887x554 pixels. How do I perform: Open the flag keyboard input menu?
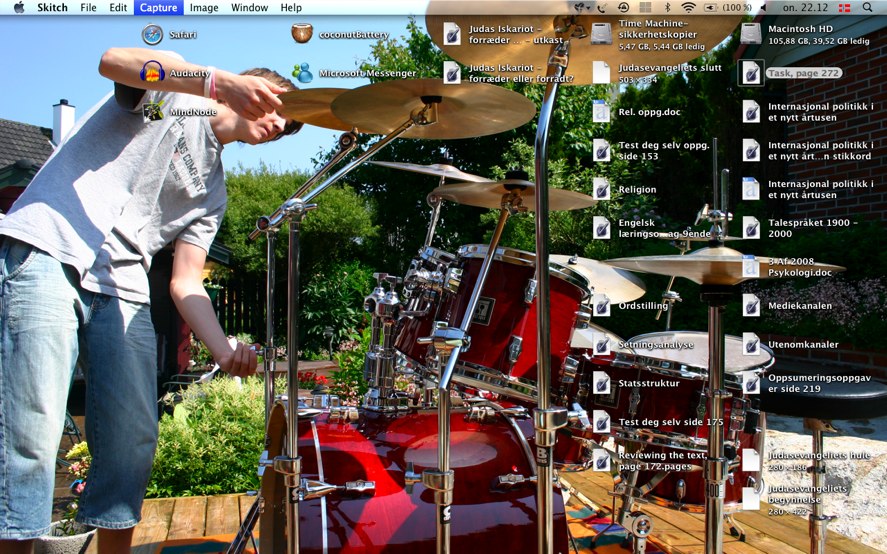(x=843, y=7)
